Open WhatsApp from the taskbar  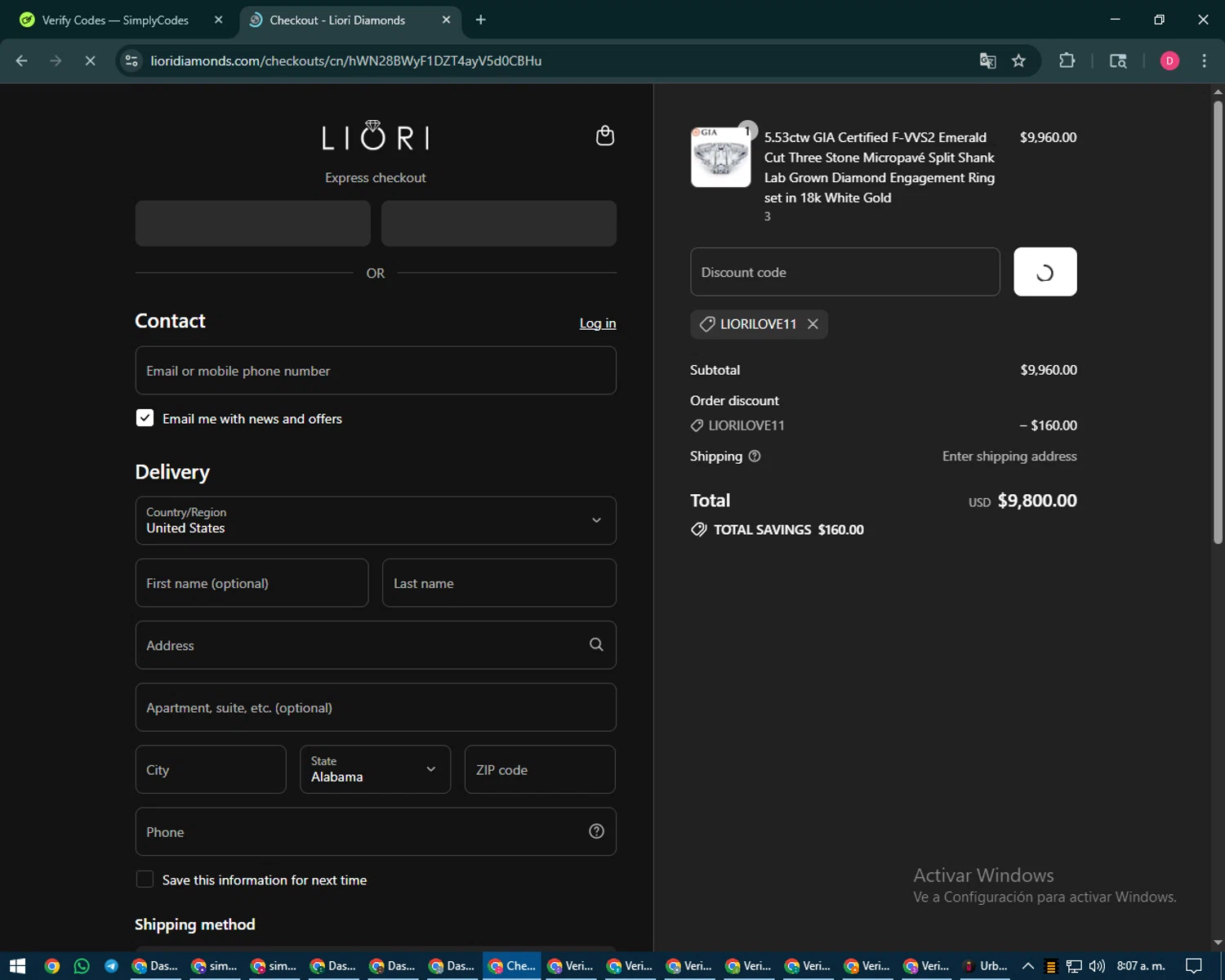pos(82,966)
